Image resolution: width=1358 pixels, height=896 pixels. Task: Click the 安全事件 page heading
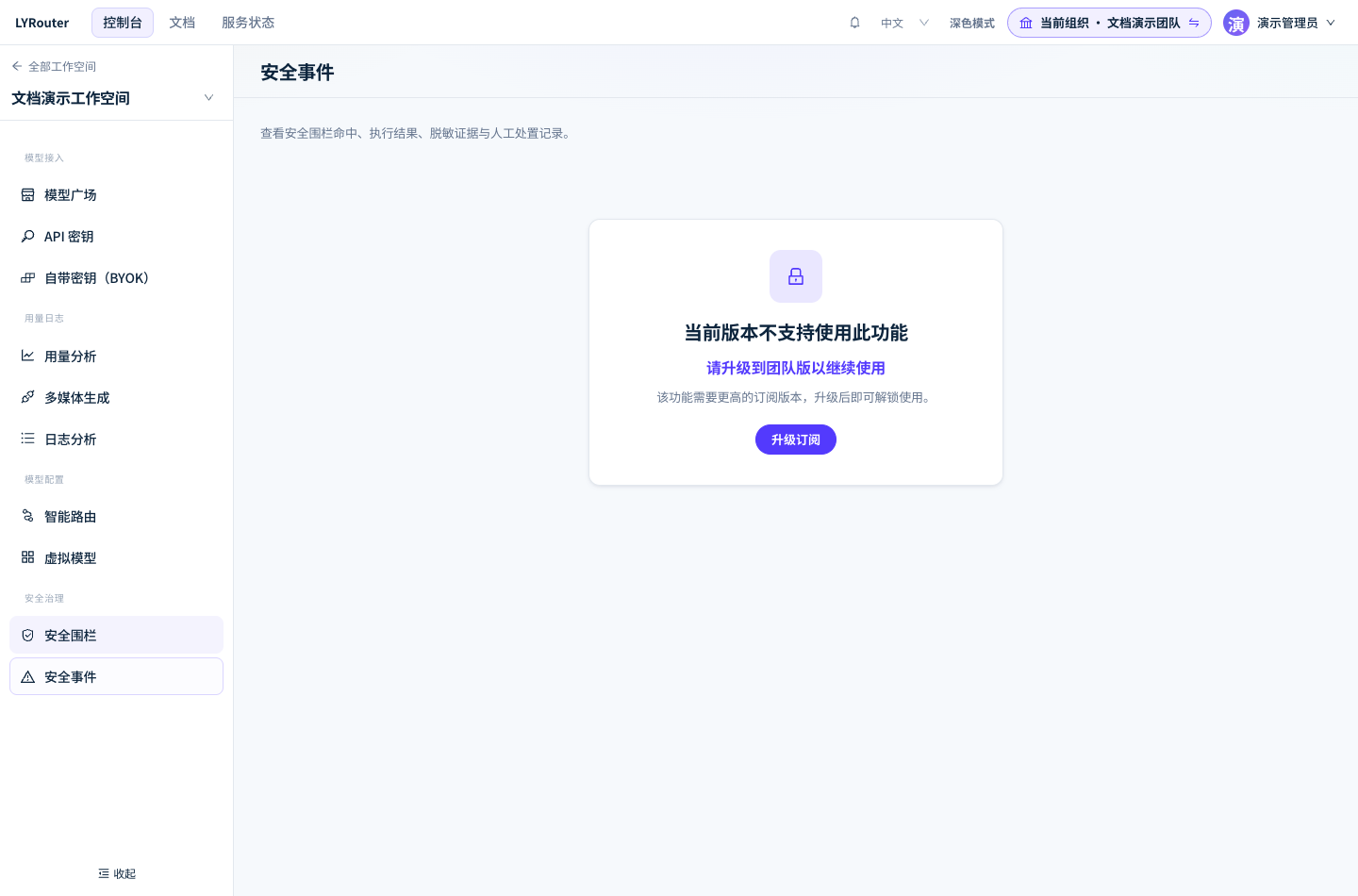[x=297, y=73]
